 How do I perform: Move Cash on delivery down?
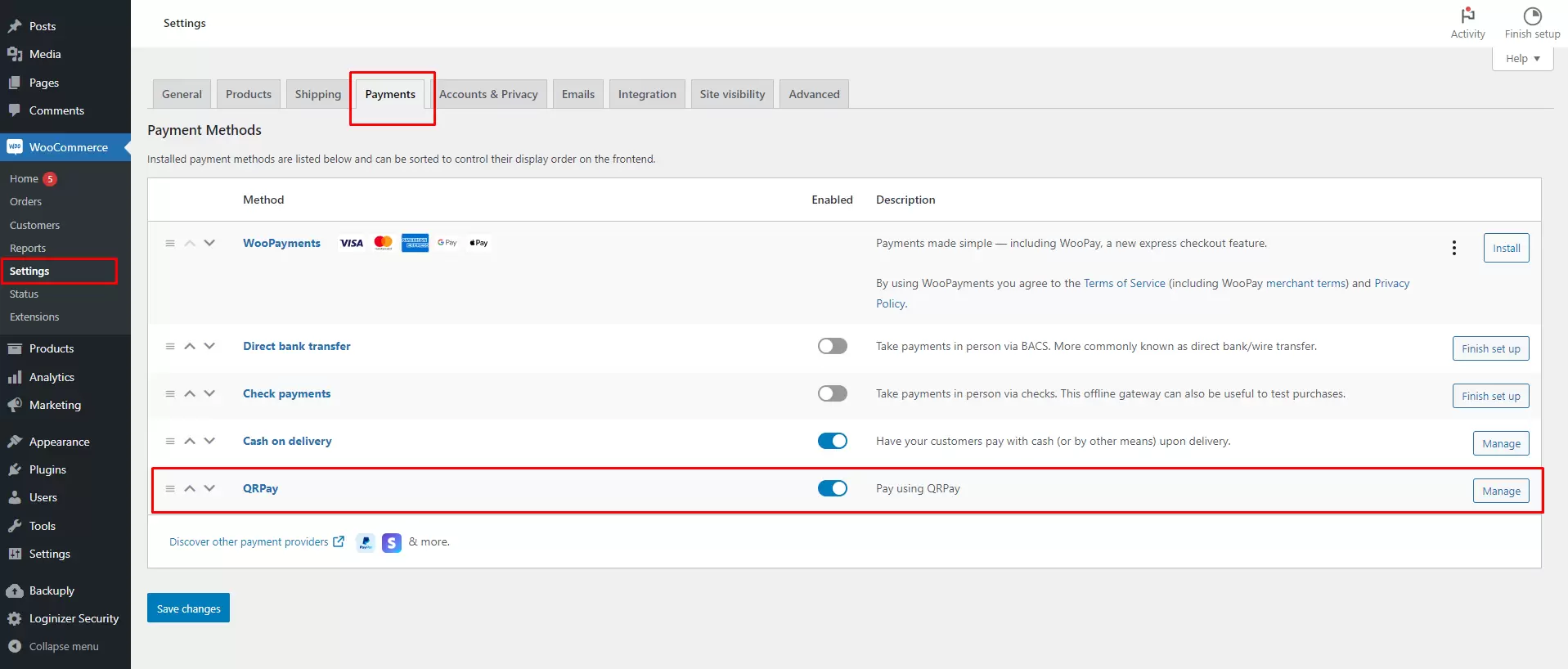pyautogui.click(x=209, y=441)
